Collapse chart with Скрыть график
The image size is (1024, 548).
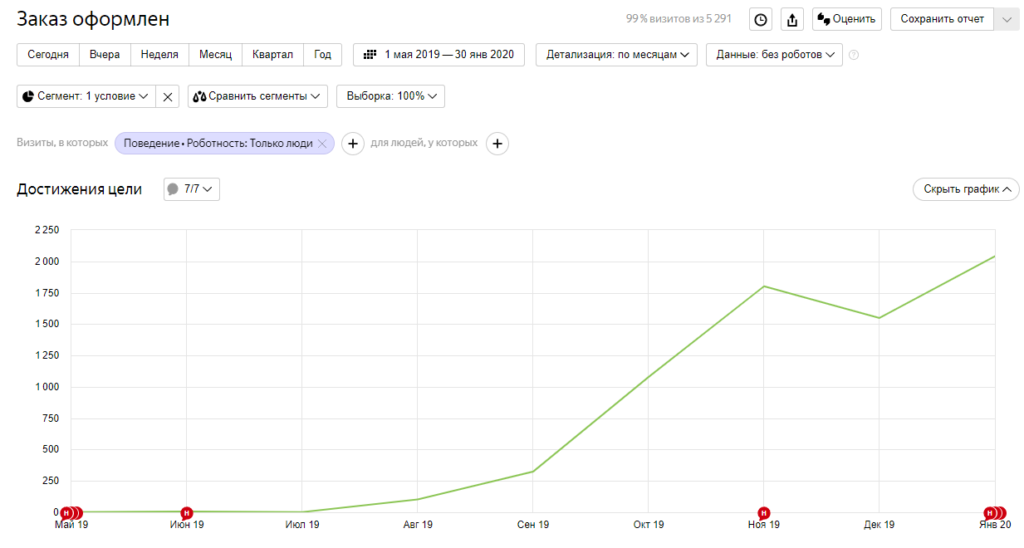pyautogui.click(x=966, y=189)
